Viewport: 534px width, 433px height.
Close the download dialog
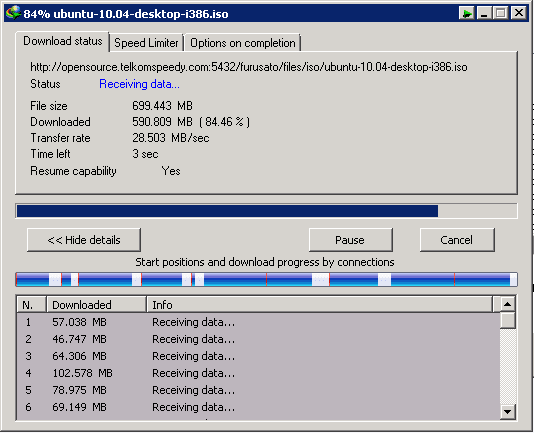pyautogui.click(x=519, y=13)
